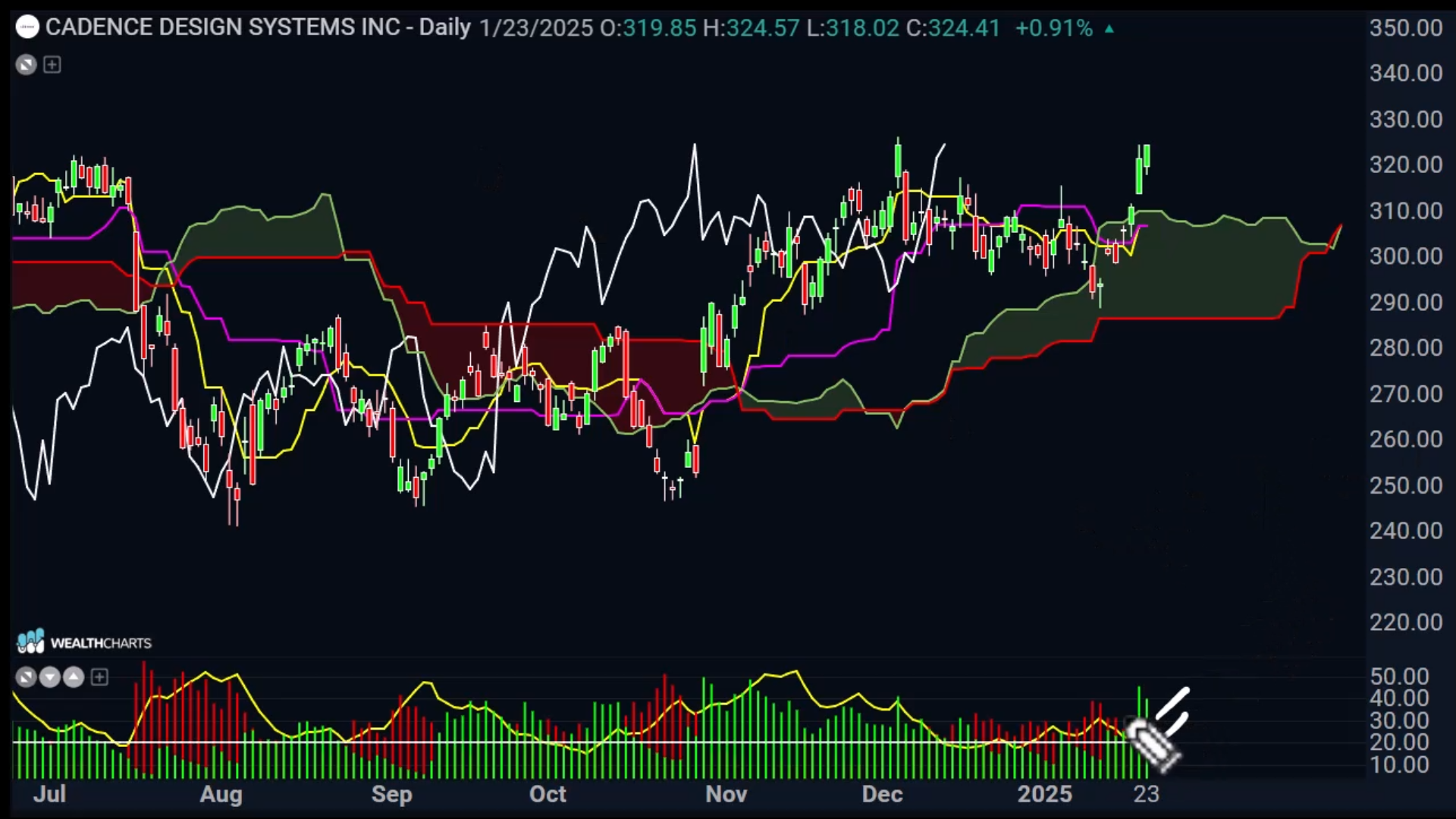Click the 300.00 price axis label

pos(1406,256)
